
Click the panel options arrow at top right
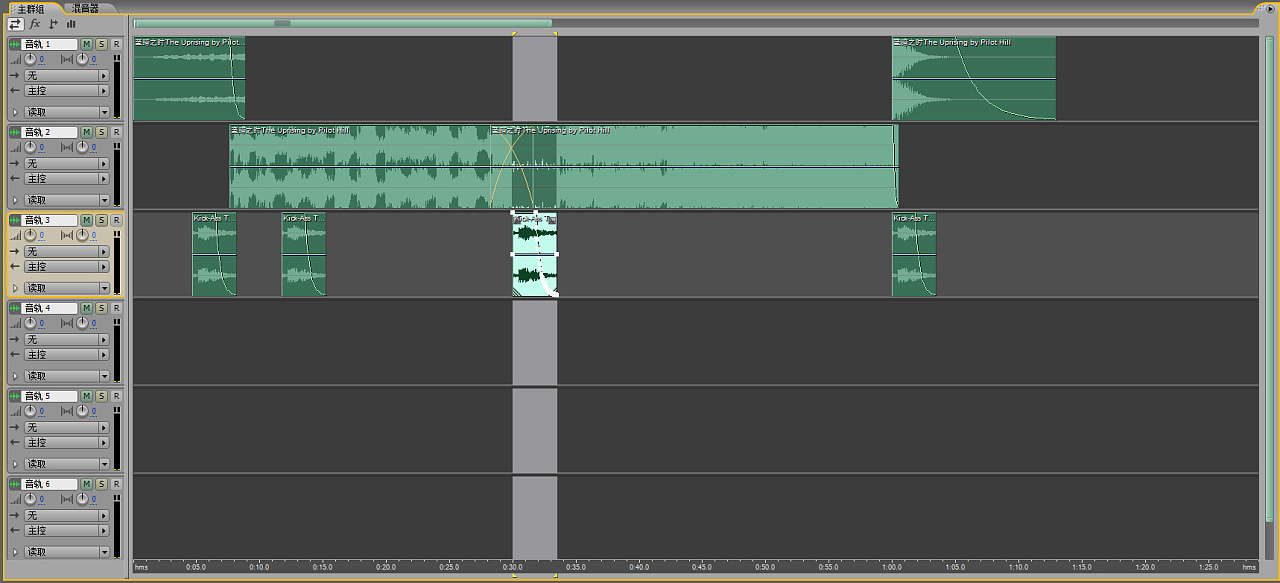(x=1271, y=8)
